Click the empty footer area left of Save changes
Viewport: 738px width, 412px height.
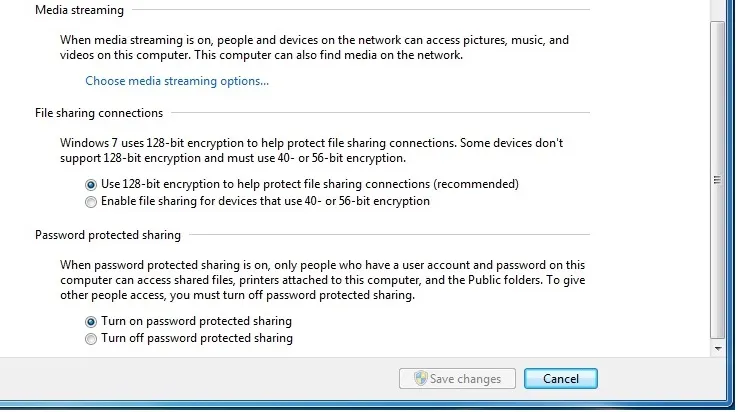[x=200, y=379]
